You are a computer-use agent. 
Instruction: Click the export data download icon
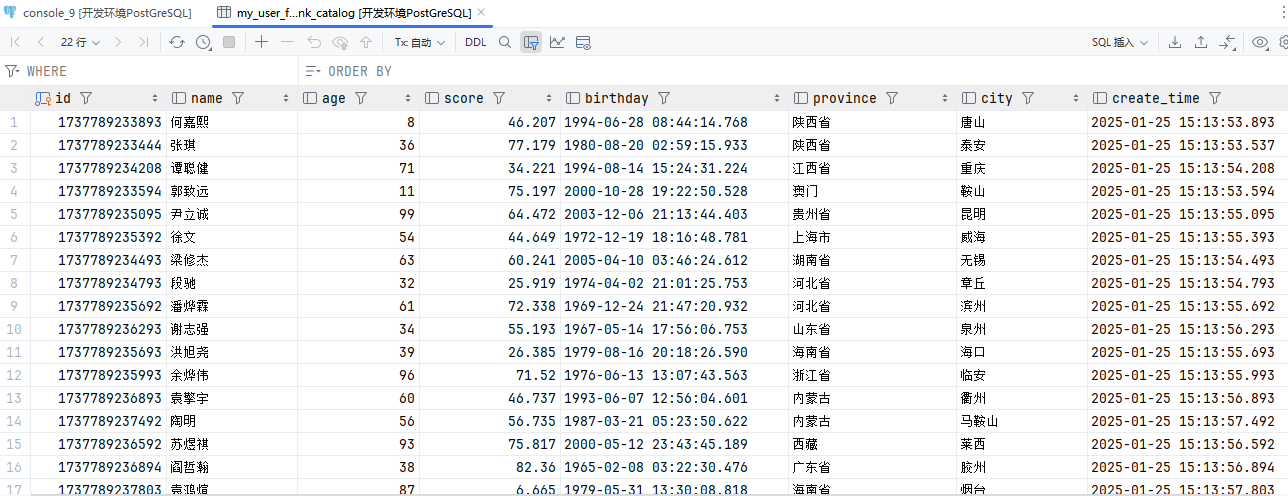1175,42
